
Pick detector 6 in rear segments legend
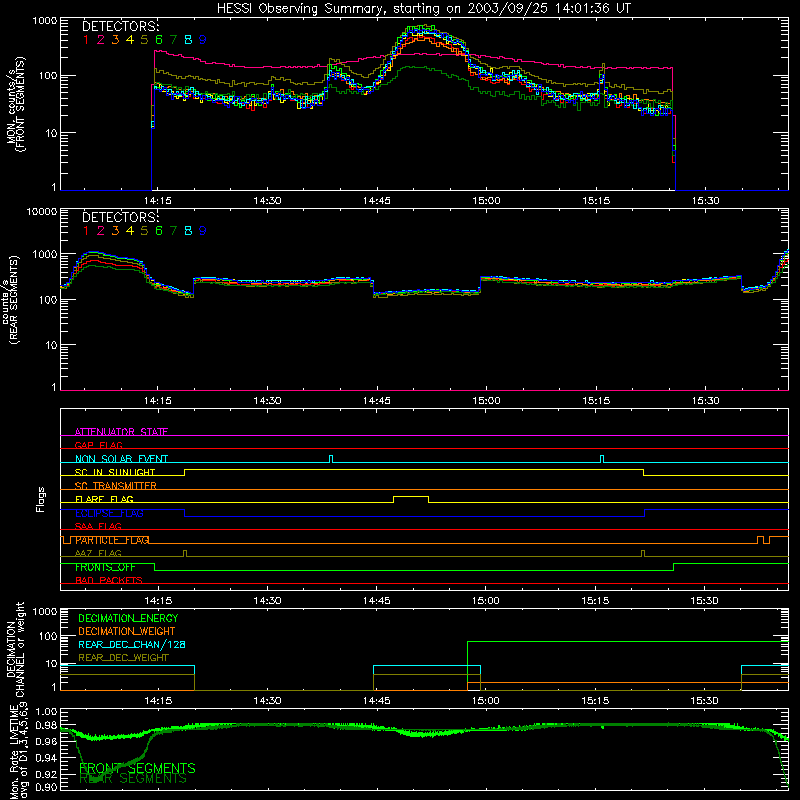pyautogui.click(x=159, y=231)
